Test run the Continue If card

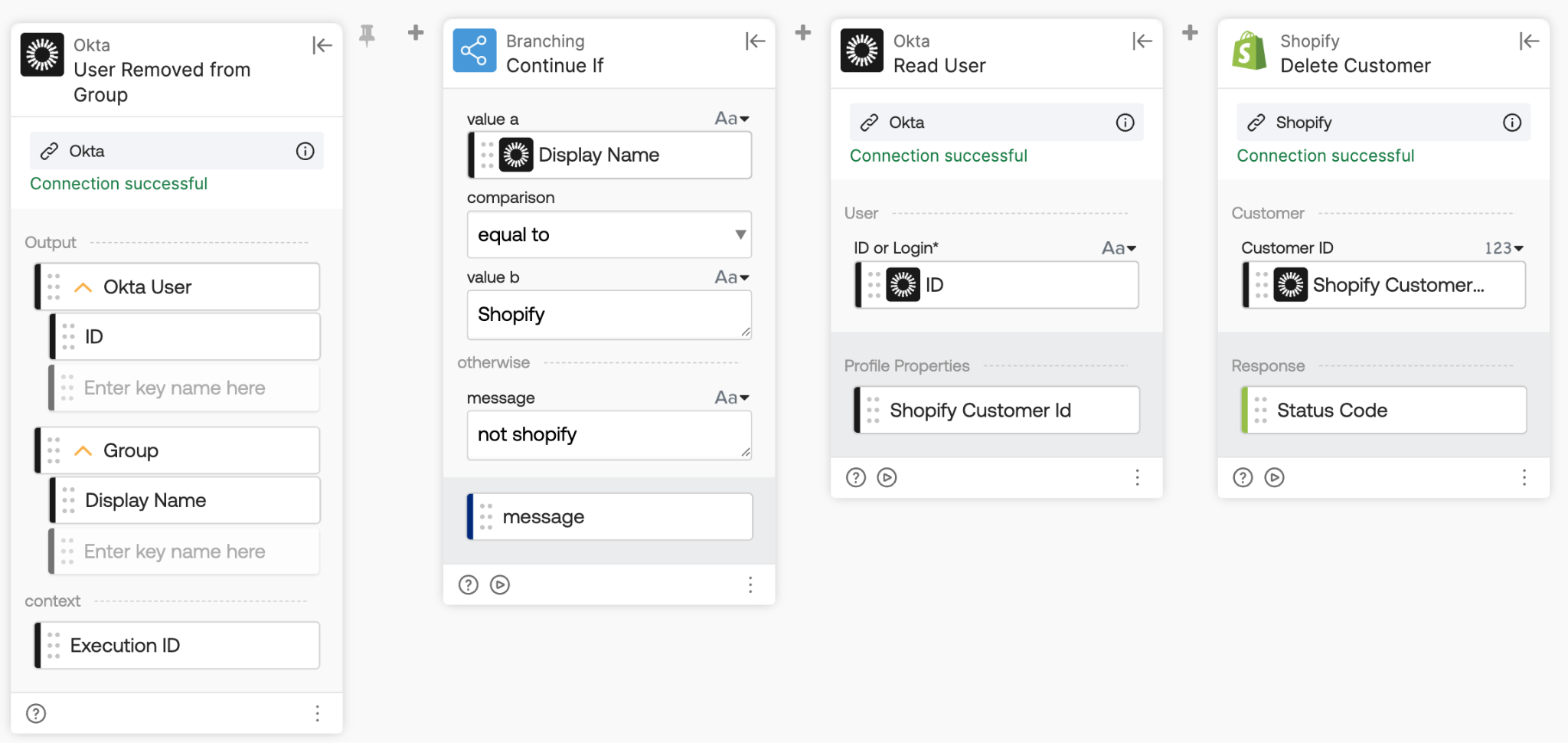point(500,584)
